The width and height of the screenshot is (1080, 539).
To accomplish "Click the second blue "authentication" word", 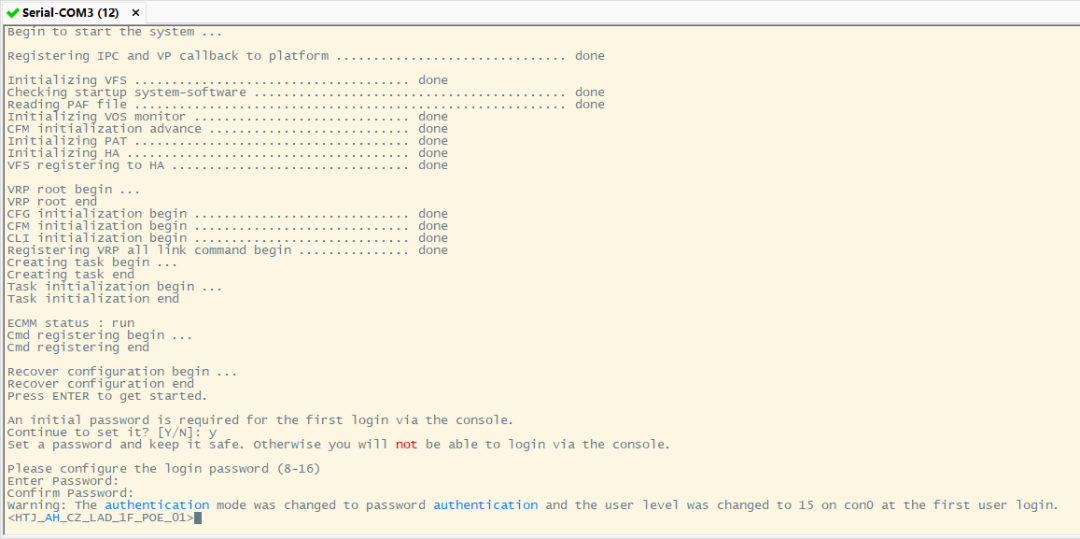I will click(485, 505).
